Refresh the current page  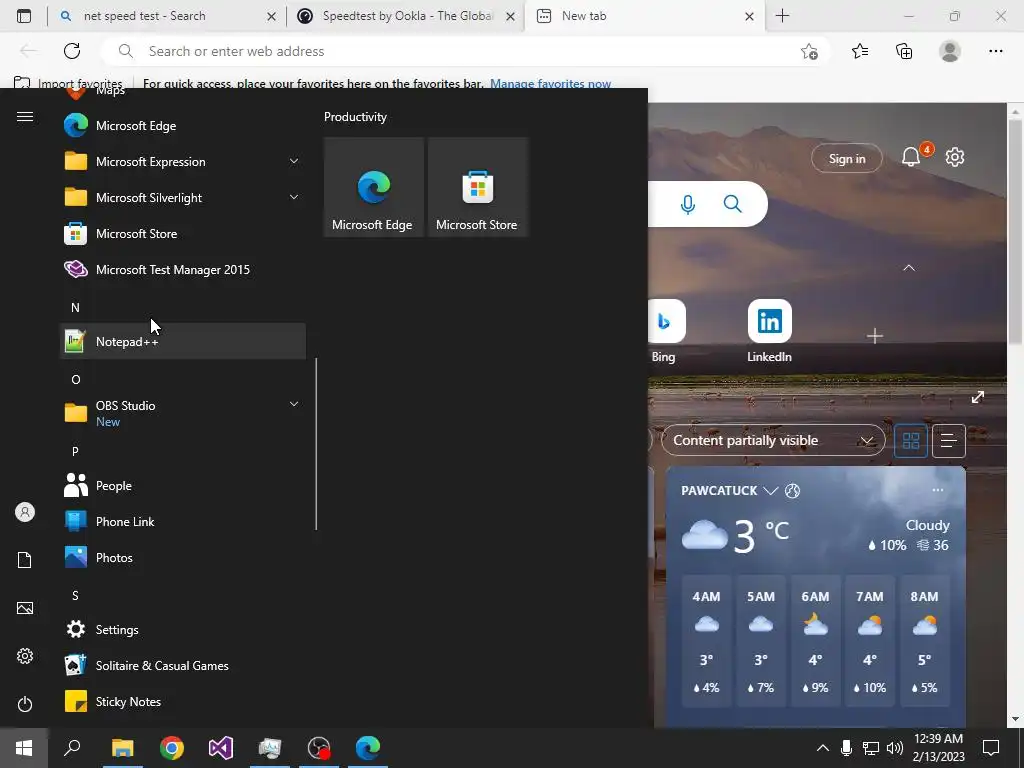(x=72, y=51)
